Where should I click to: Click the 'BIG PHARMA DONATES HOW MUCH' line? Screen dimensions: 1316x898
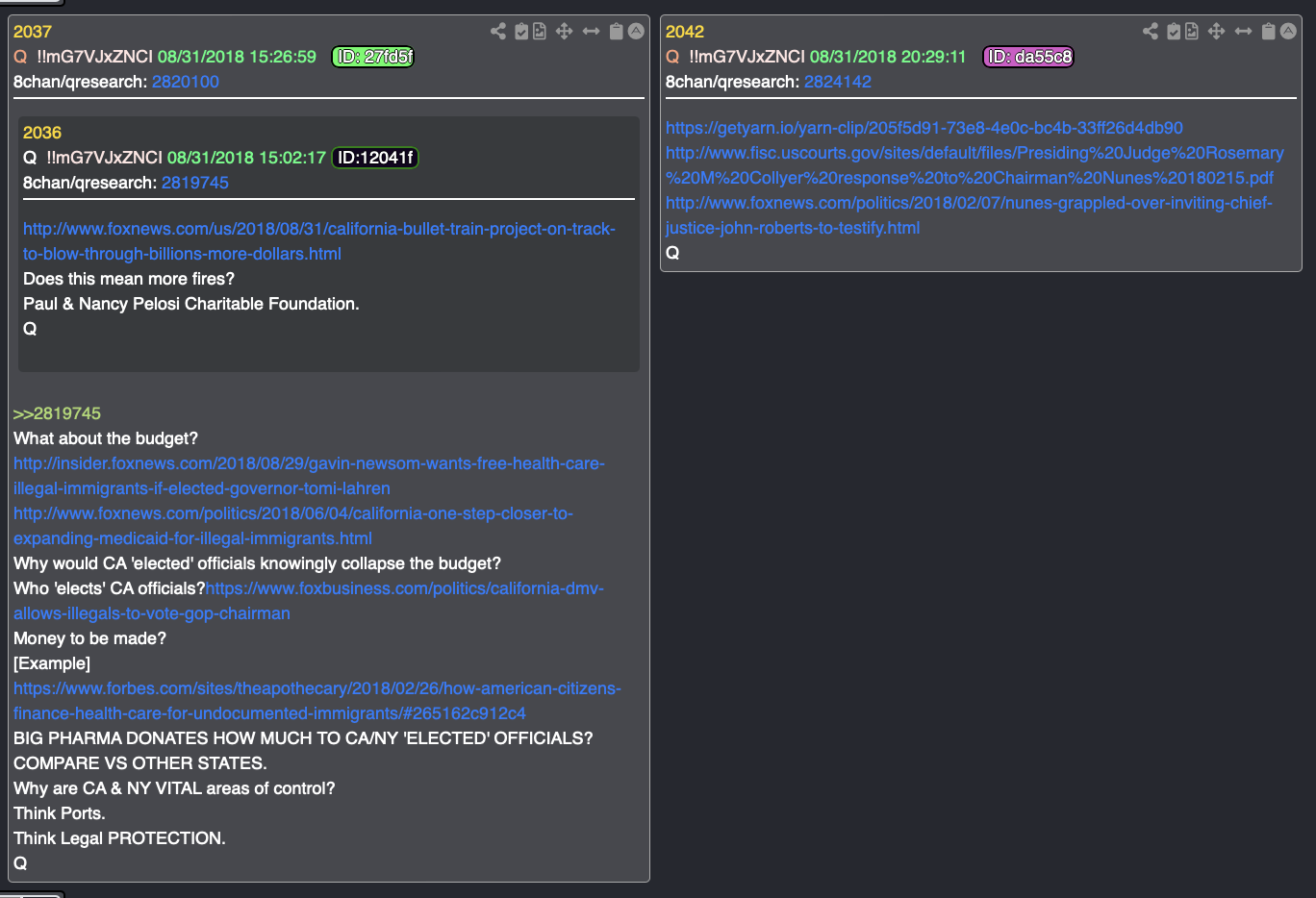pyautogui.click(x=303, y=738)
